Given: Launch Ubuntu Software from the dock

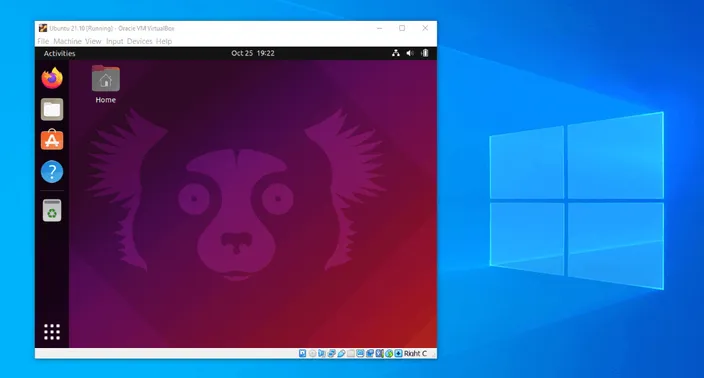Looking at the screenshot, I should pos(52,140).
